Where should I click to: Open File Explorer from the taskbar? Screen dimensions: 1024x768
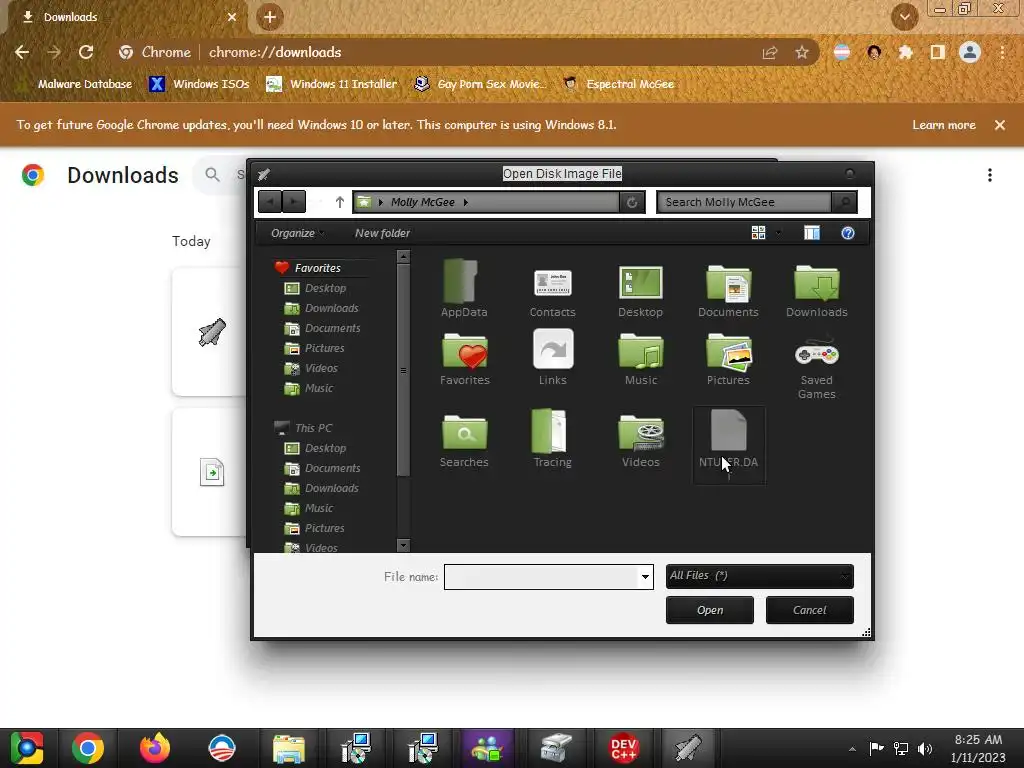(289, 748)
